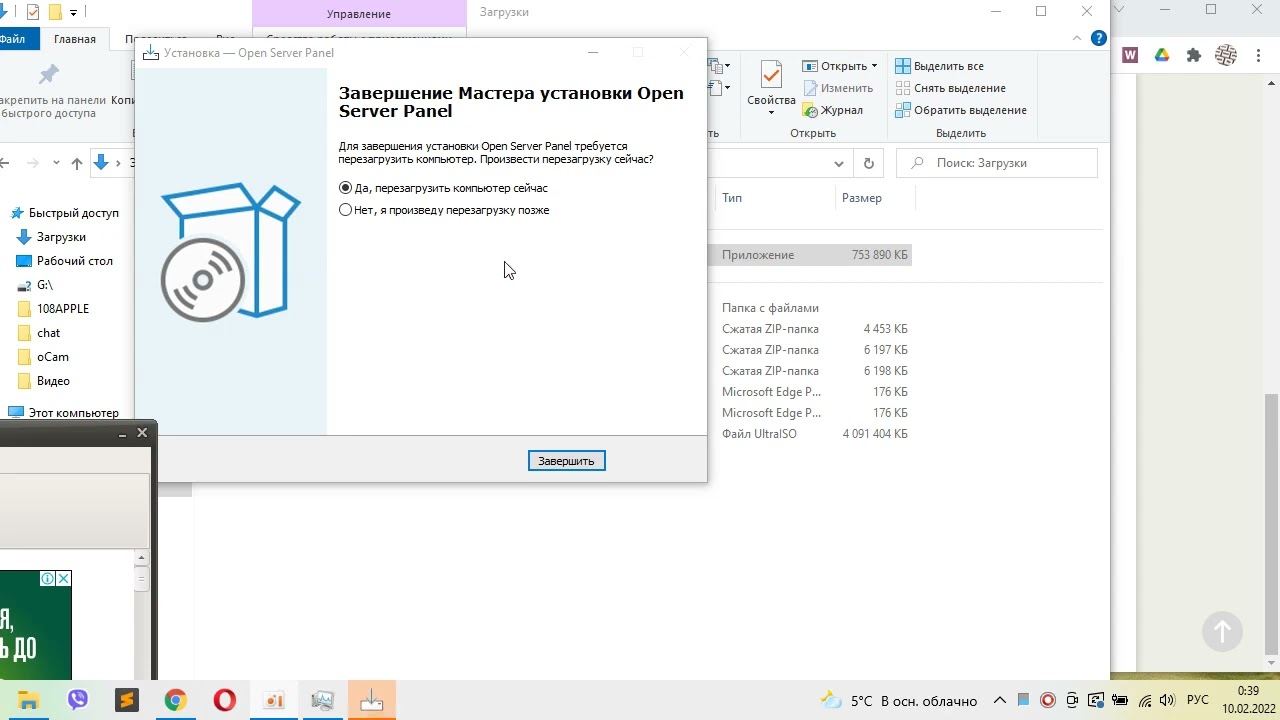The width and height of the screenshot is (1280, 720).
Task: Open the Google Drive extension icon
Action: point(1162,55)
